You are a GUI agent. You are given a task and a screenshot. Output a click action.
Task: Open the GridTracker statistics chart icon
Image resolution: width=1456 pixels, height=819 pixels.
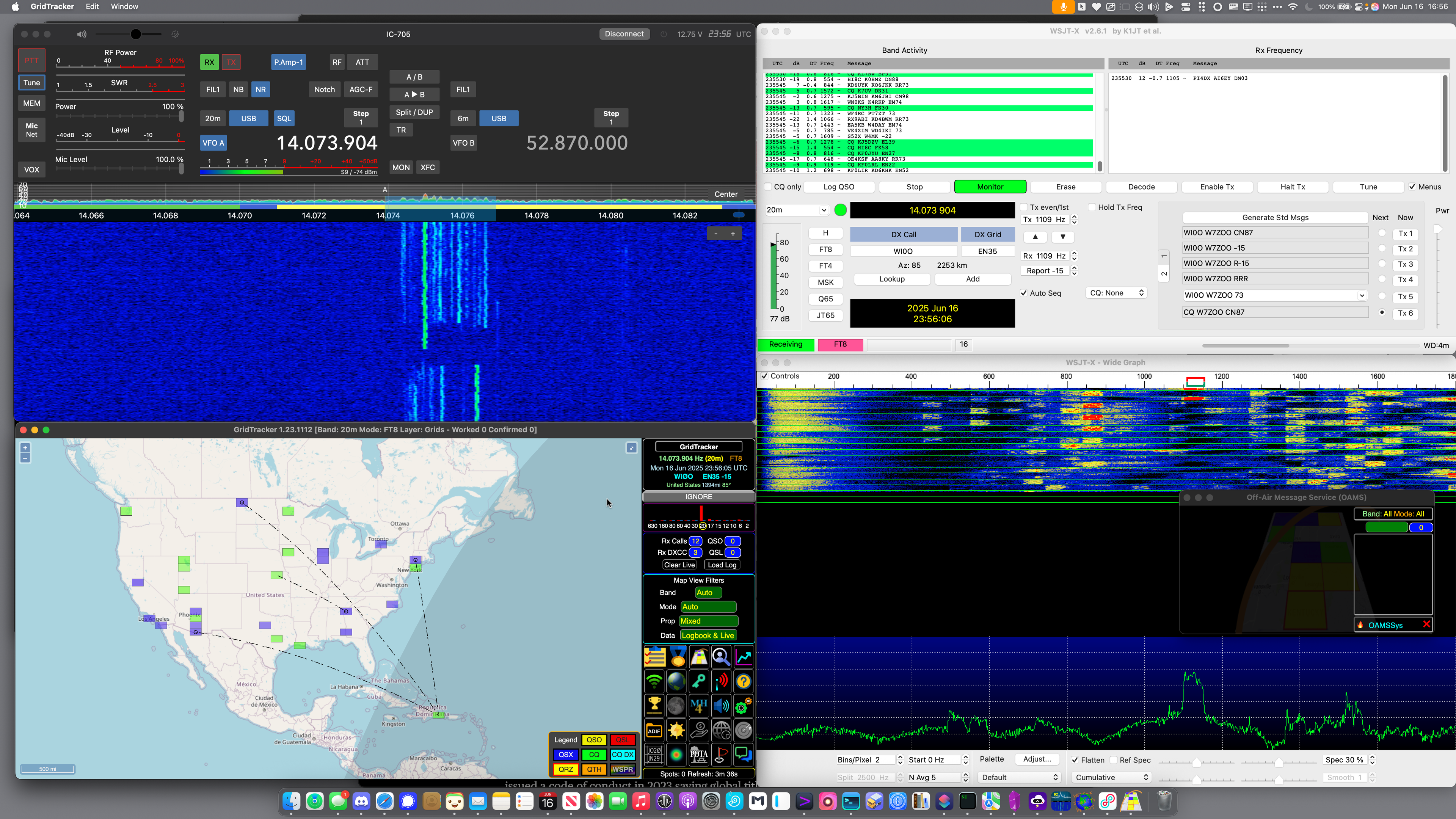(744, 657)
